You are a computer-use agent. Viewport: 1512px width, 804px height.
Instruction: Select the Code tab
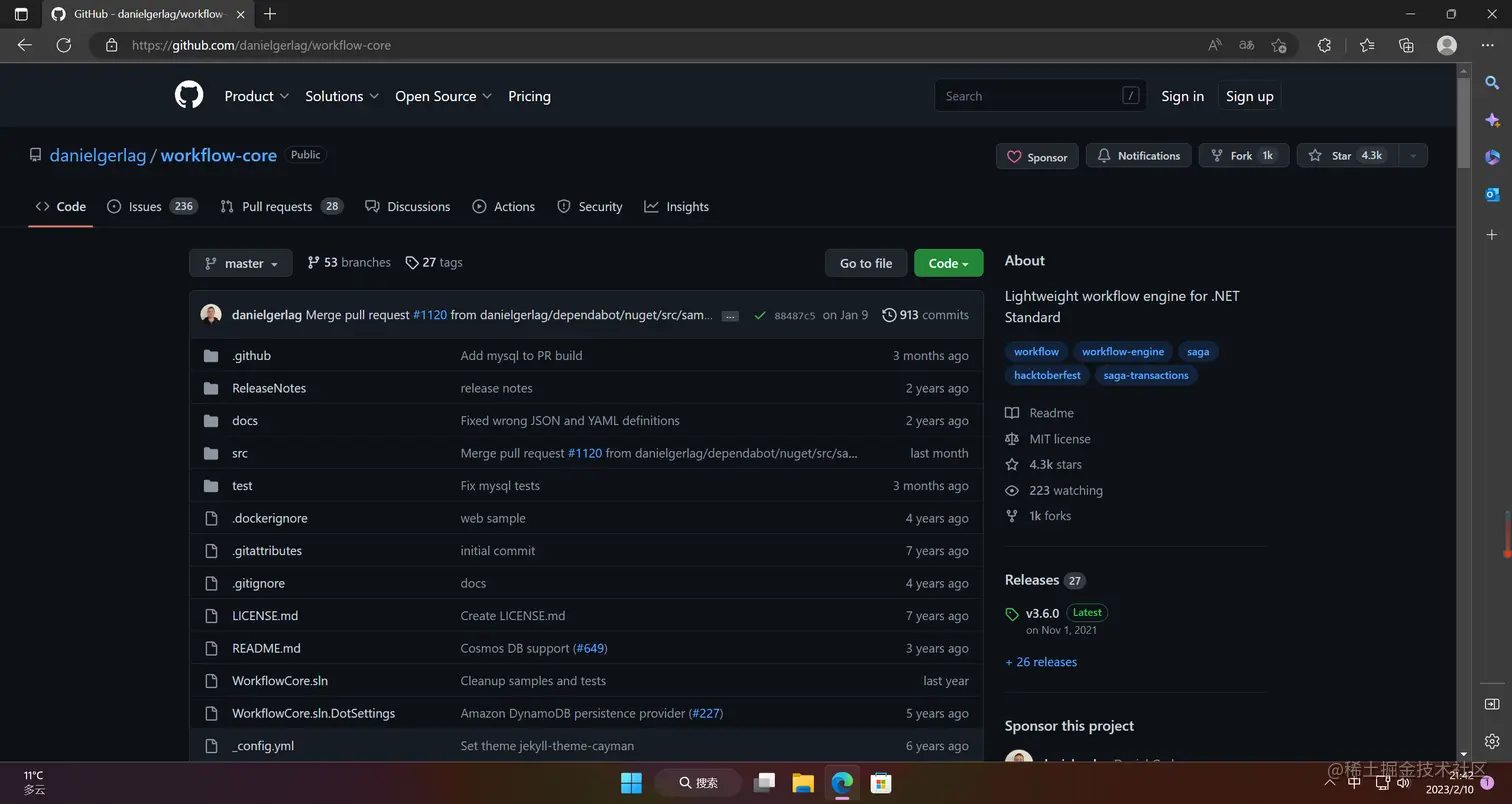pyautogui.click(x=61, y=206)
